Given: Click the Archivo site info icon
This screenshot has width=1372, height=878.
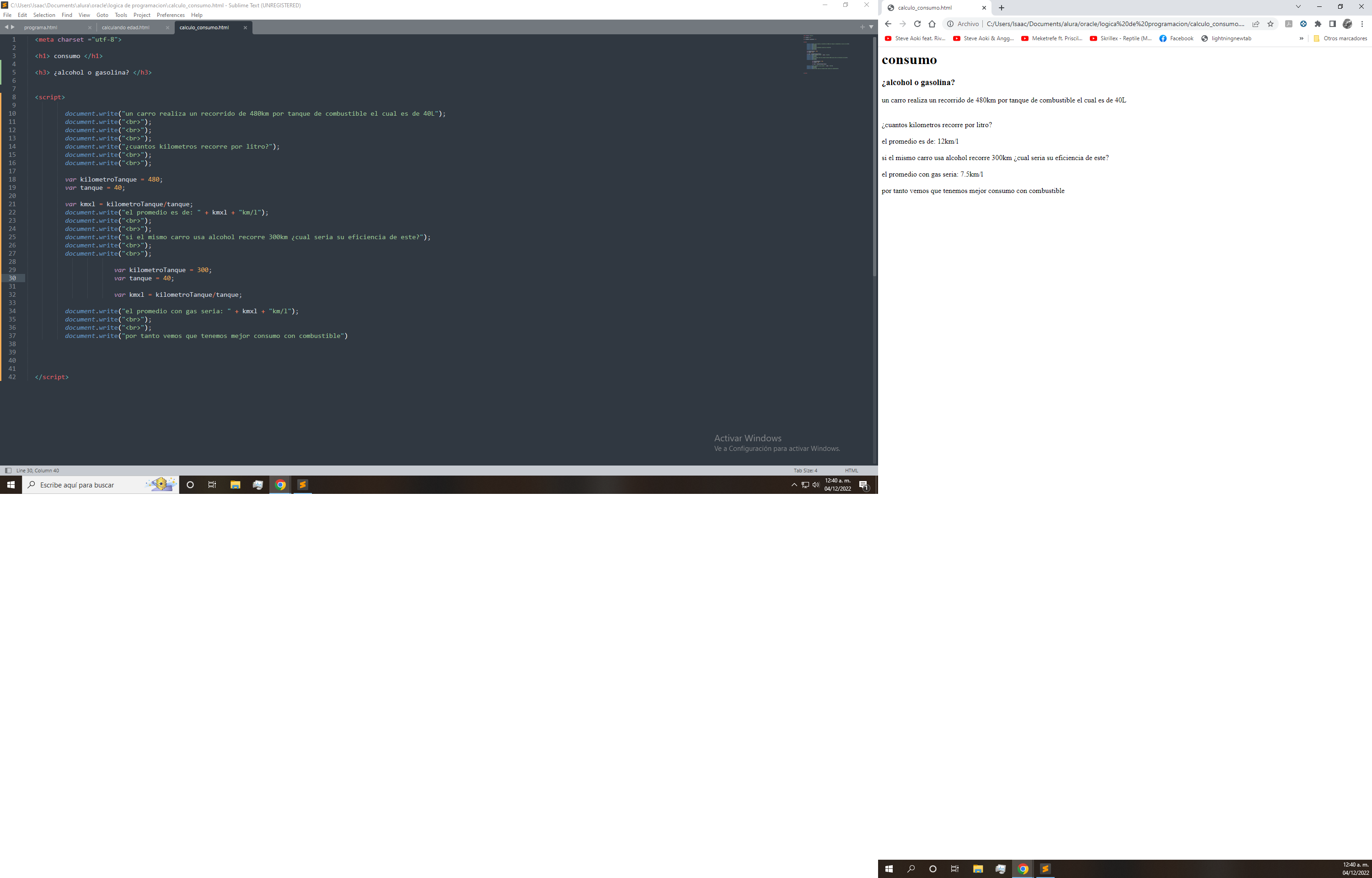Looking at the screenshot, I should [x=950, y=24].
